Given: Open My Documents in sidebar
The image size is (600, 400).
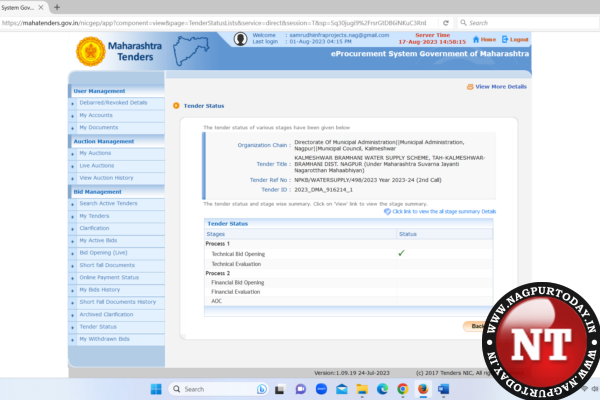Looking at the screenshot, I should click(x=99, y=127).
